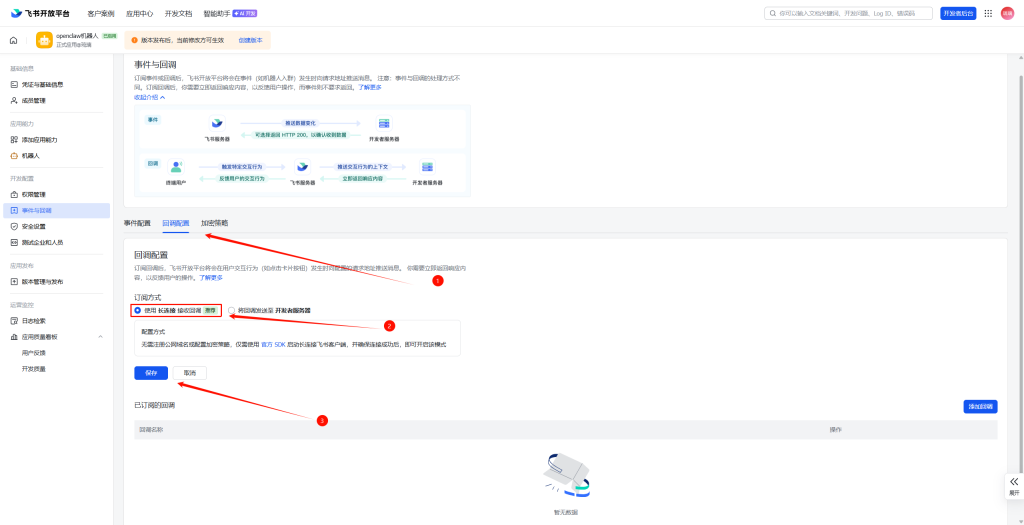
Task: Select 将回调发送至开发者服务器 radio option
Action: (231, 310)
